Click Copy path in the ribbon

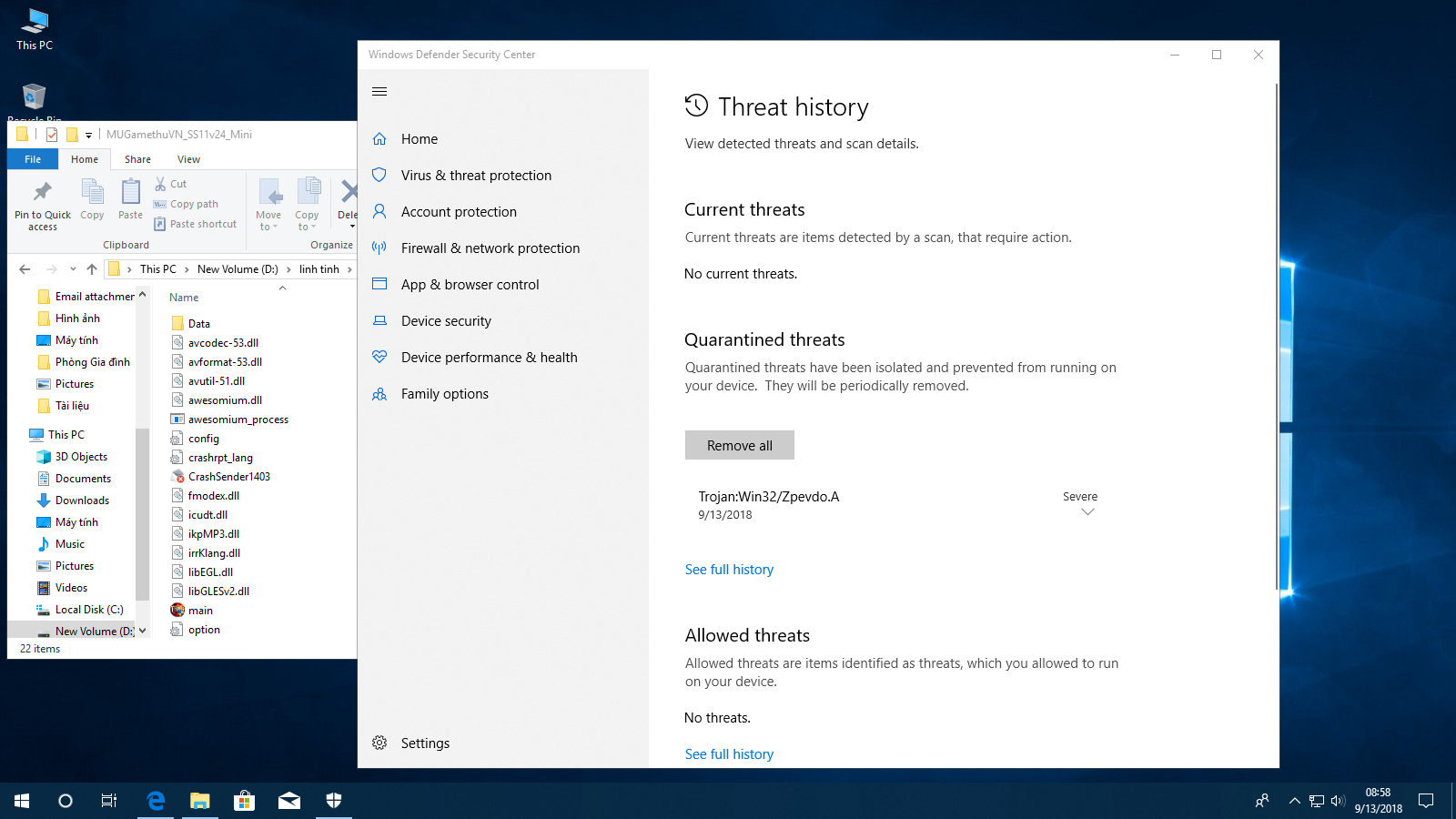[x=186, y=204]
